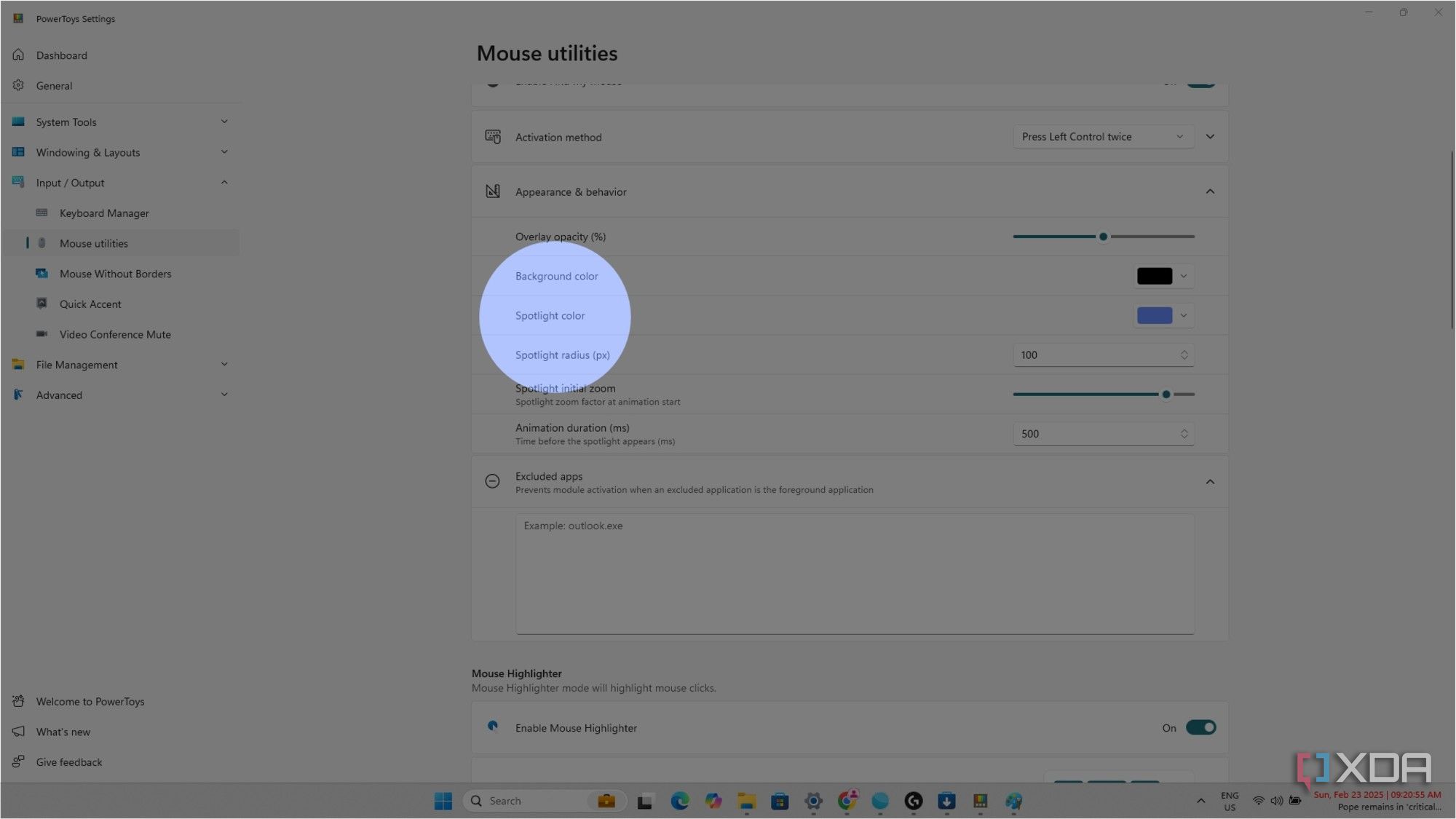Viewport: 1456px width, 819px height.
Task: Open File Explorer from taskbar
Action: click(x=746, y=801)
